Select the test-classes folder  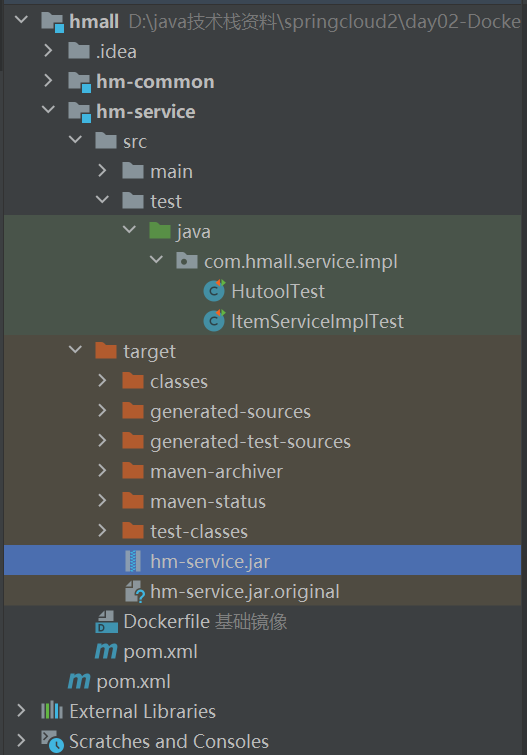pyautogui.click(x=199, y=532)
